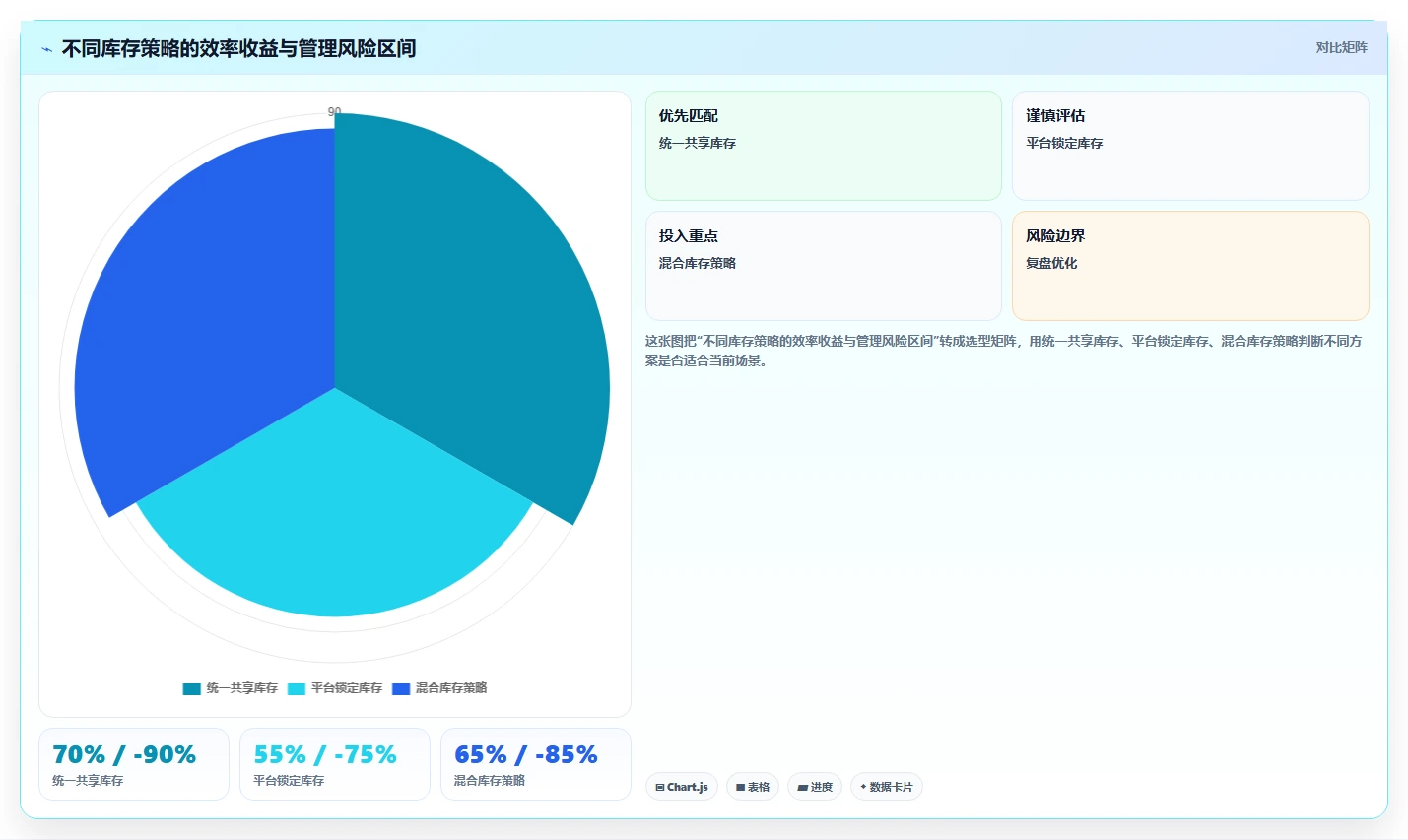Click the Chart.js tag
Screen dimensions: 1408x840
[682, 787]
